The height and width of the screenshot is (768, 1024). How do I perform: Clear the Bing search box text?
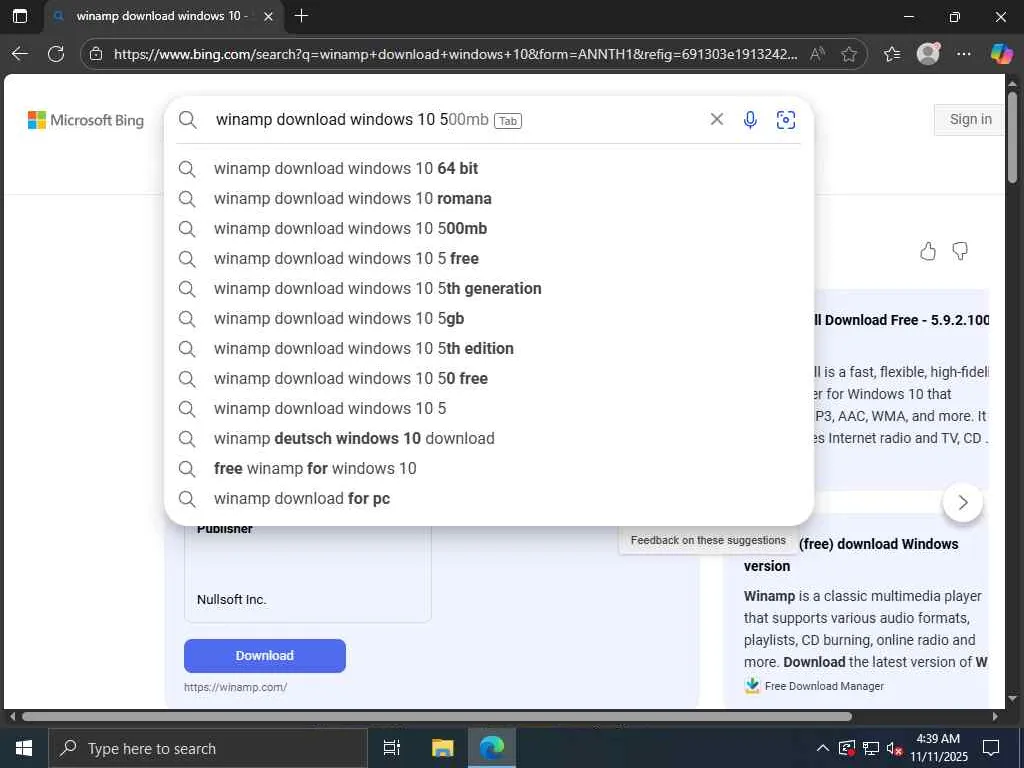716,119
